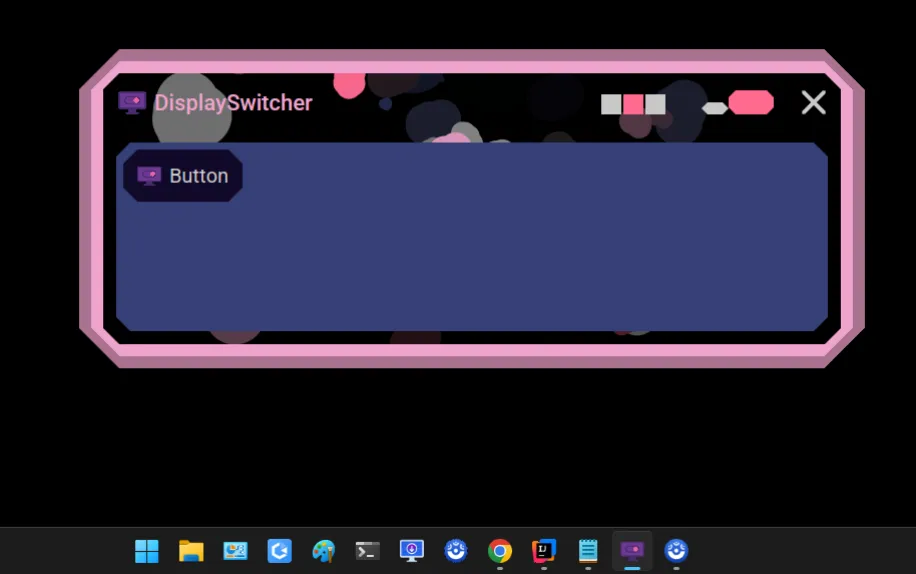Click the DisplaySwitcher logo in the title bar
Screen dimensions: 916x574
click(132, 103)
